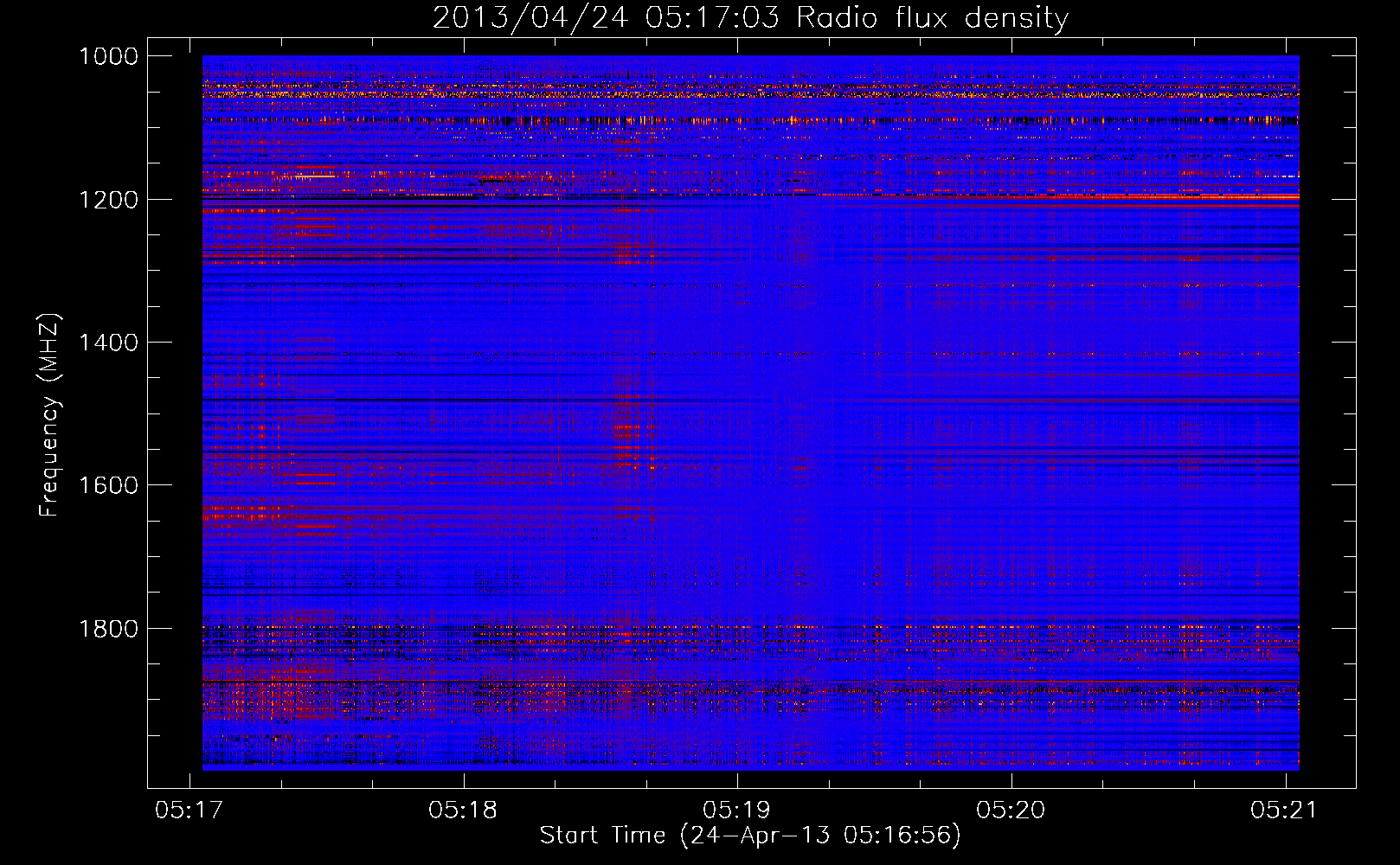Image resolution: width=1400 pixels, height=865 pixels.
Task: Select the 1200 frequency tick label
Action: pyautogui.click(x=108, y=200)
